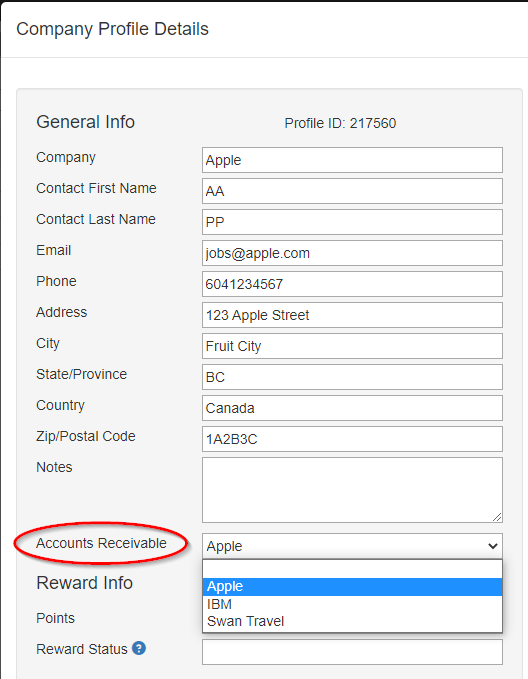Click the City field

[352, 346]
